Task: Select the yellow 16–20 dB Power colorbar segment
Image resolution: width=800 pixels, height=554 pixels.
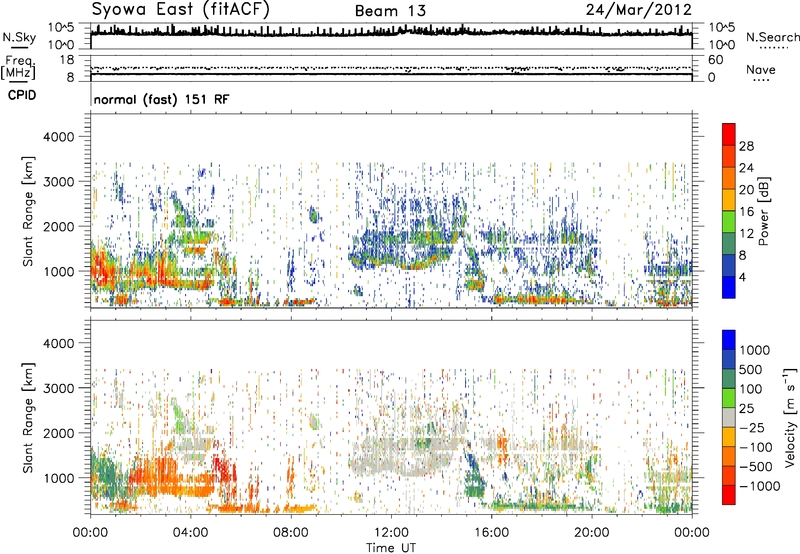Action: (729, 200)
